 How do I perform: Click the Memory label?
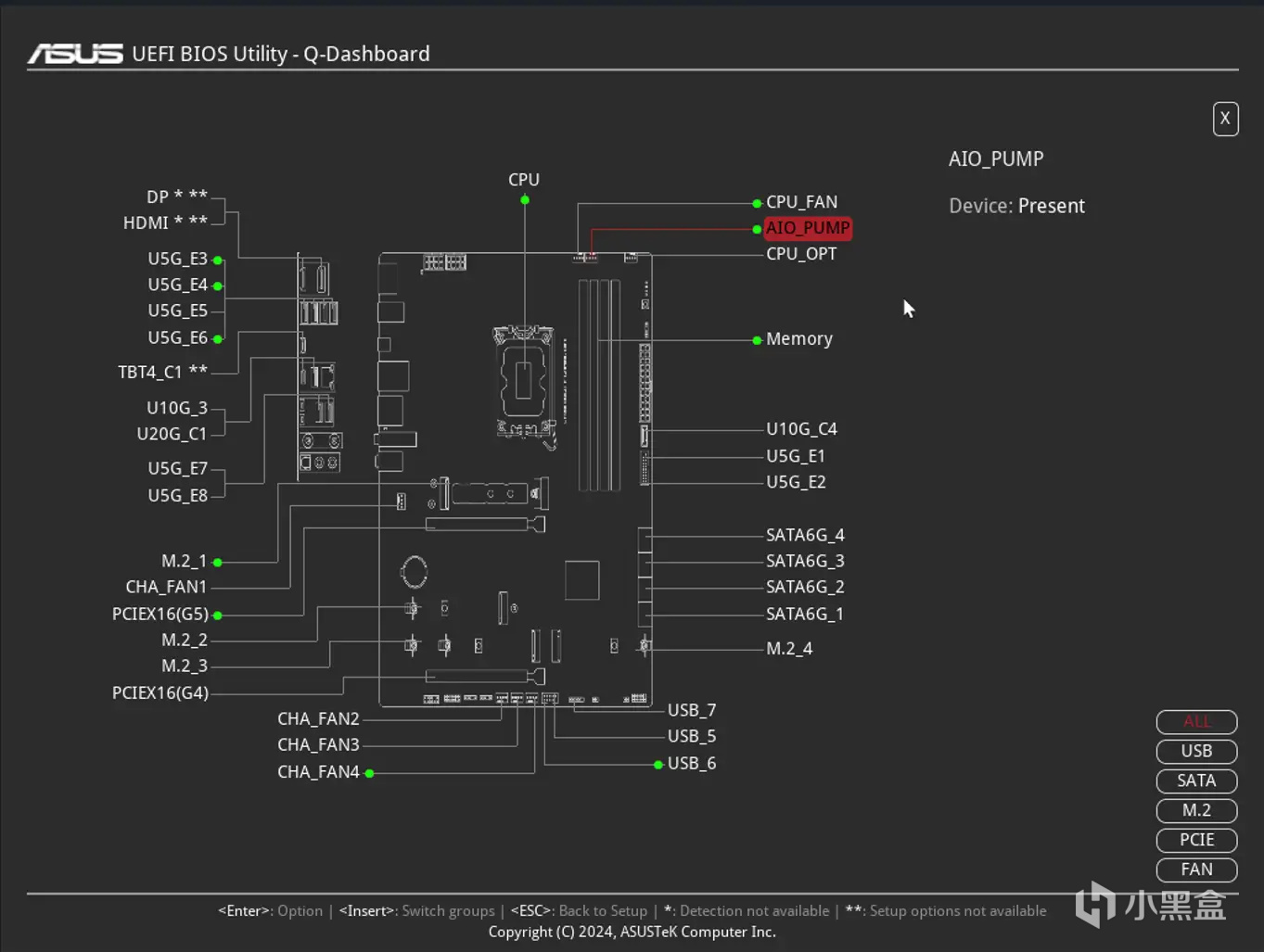point(799,339)
